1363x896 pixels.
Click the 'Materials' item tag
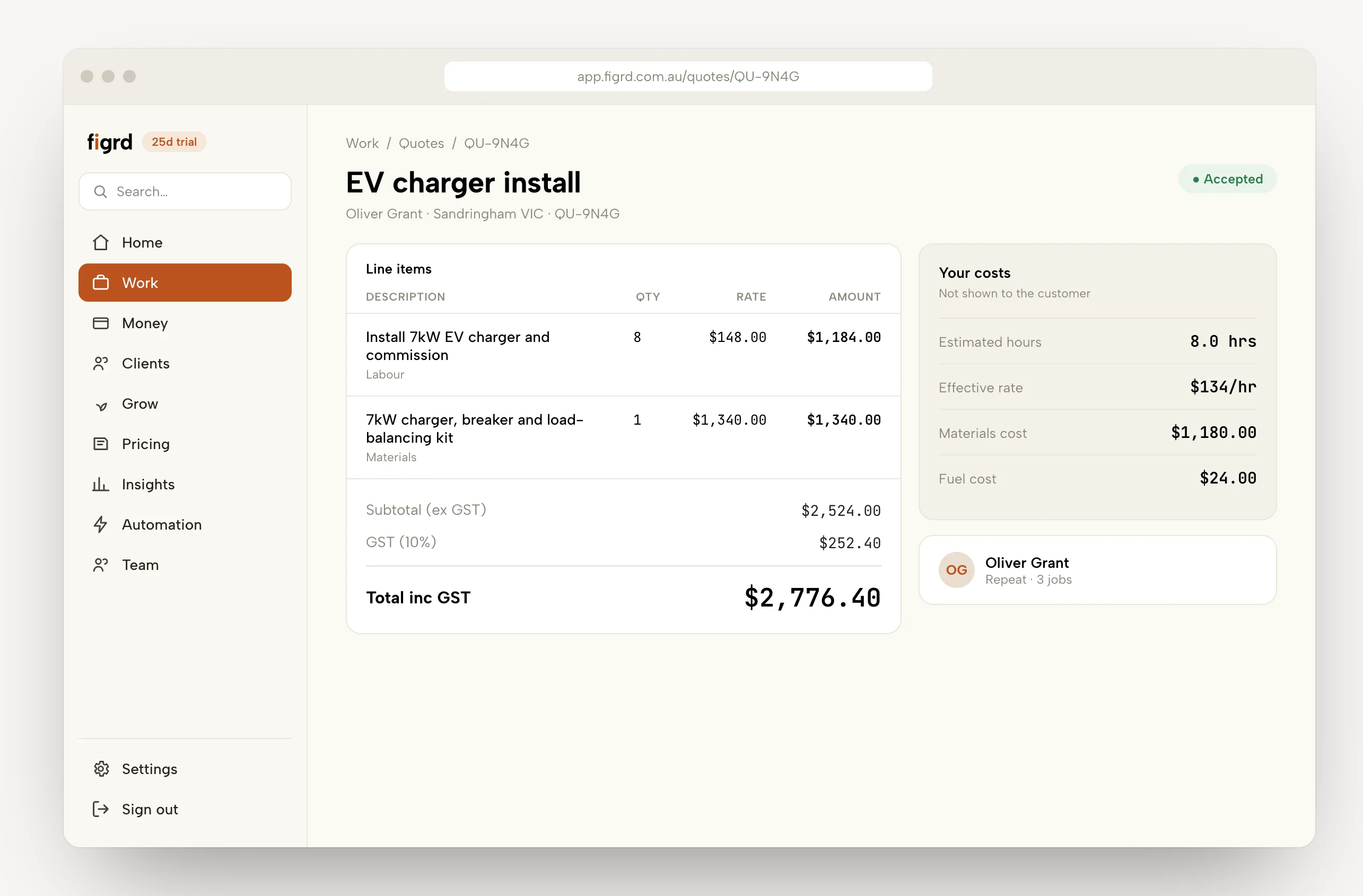(x=391, y=457)
